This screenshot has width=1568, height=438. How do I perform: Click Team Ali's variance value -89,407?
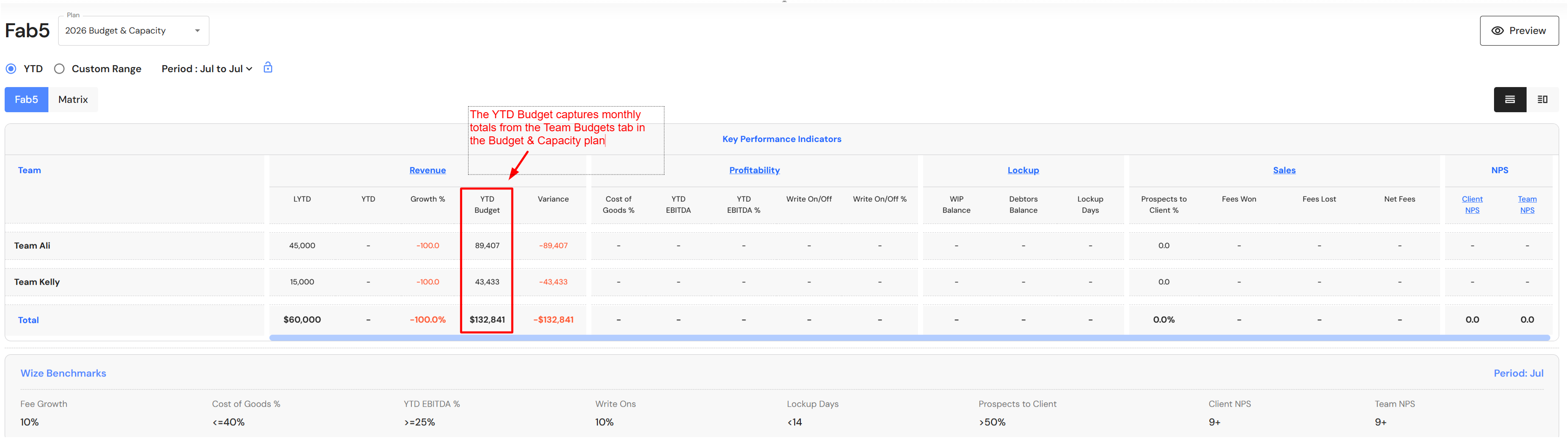[x=553, y=245]
